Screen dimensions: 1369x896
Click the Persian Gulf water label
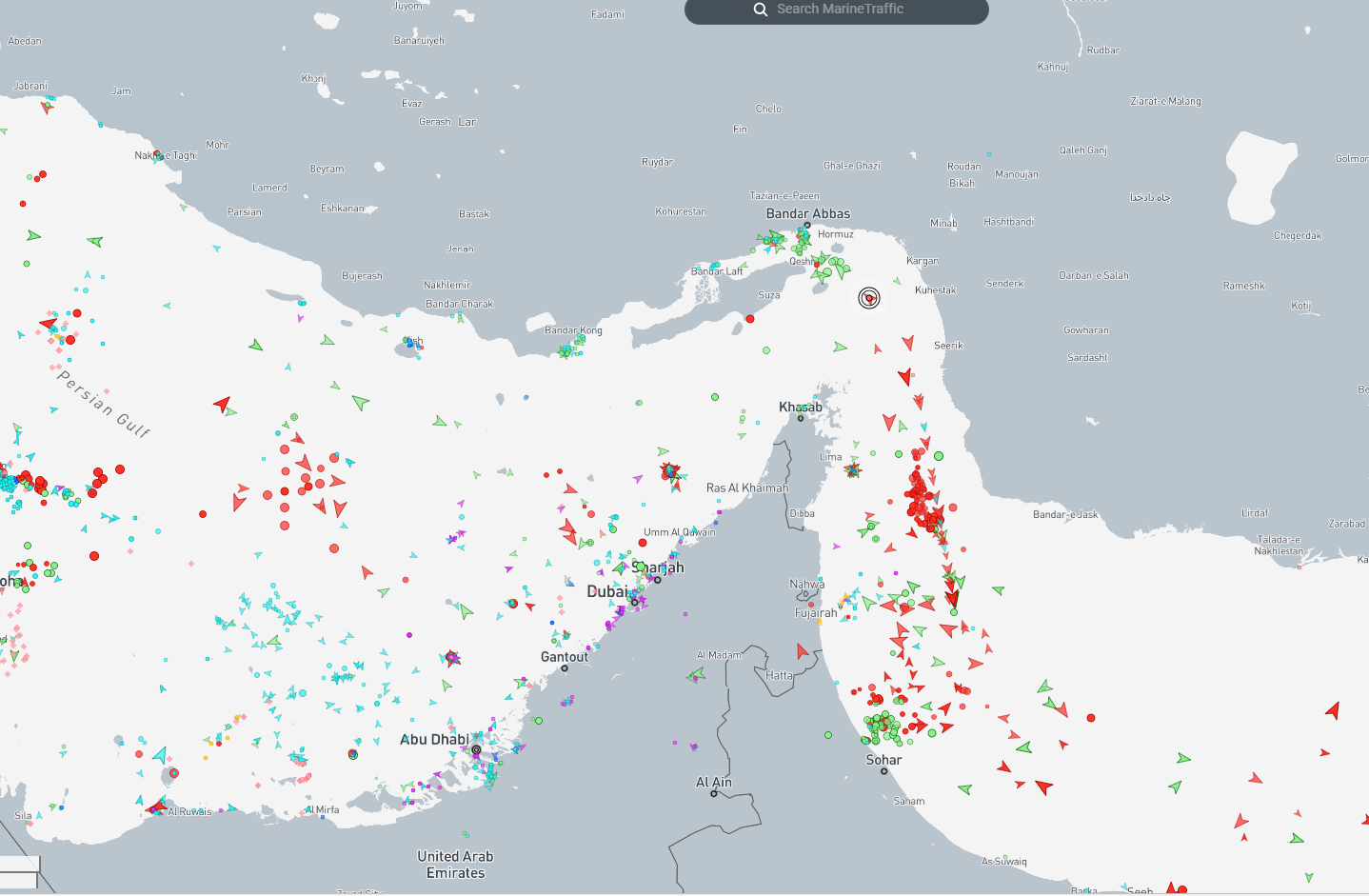104,404
